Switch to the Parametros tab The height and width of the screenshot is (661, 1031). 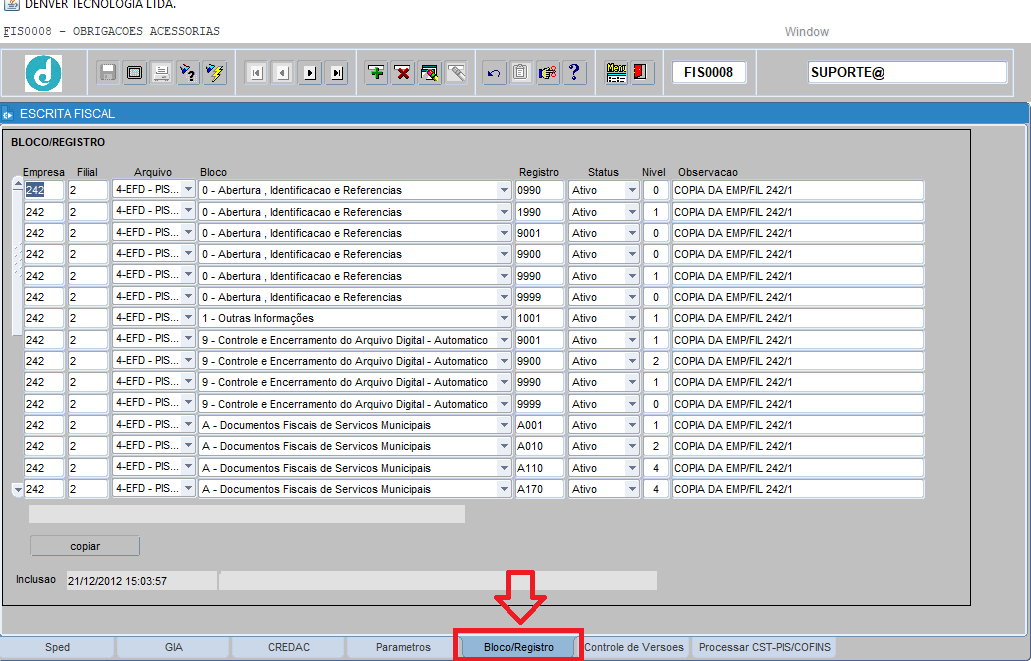pyautogui.click(x=403, y=647)
